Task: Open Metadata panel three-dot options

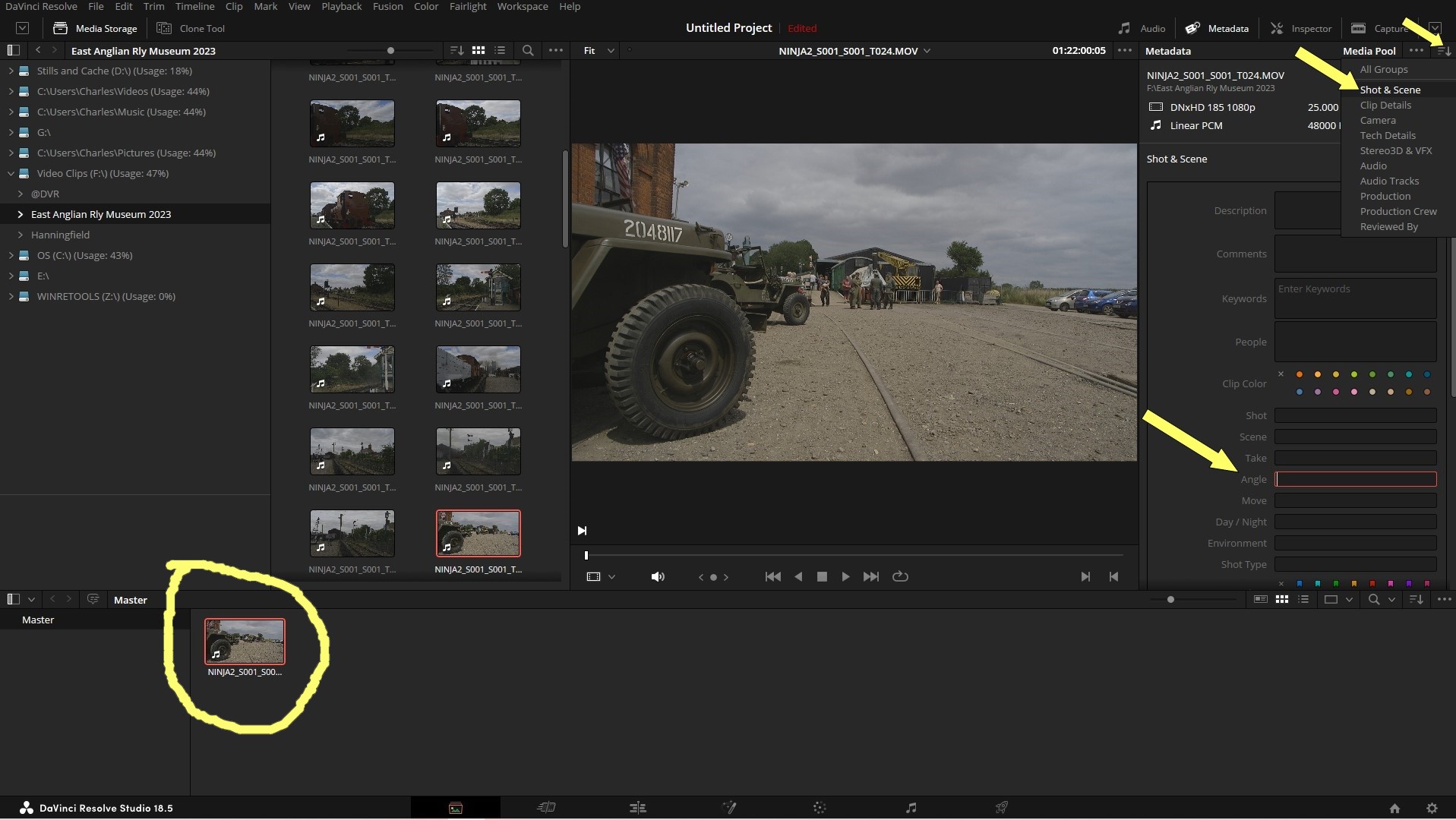Action: tap(1417, 50)
